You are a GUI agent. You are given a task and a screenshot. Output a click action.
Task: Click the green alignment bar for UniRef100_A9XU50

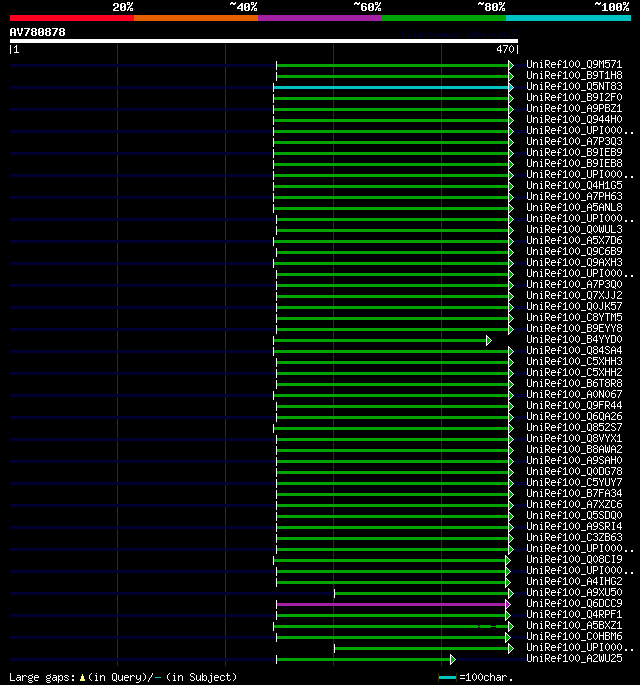point(423,594)
